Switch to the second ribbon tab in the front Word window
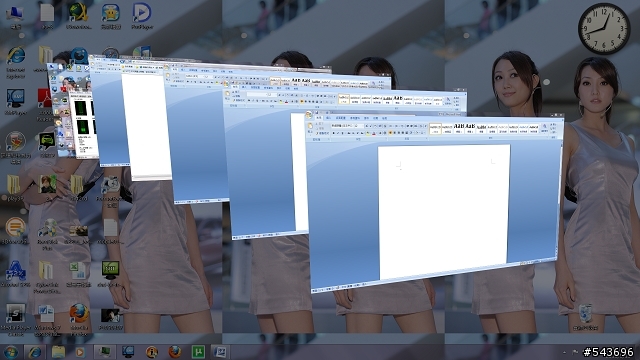The height and width of the screenshot is (360, 640). (x=328, y=118)
